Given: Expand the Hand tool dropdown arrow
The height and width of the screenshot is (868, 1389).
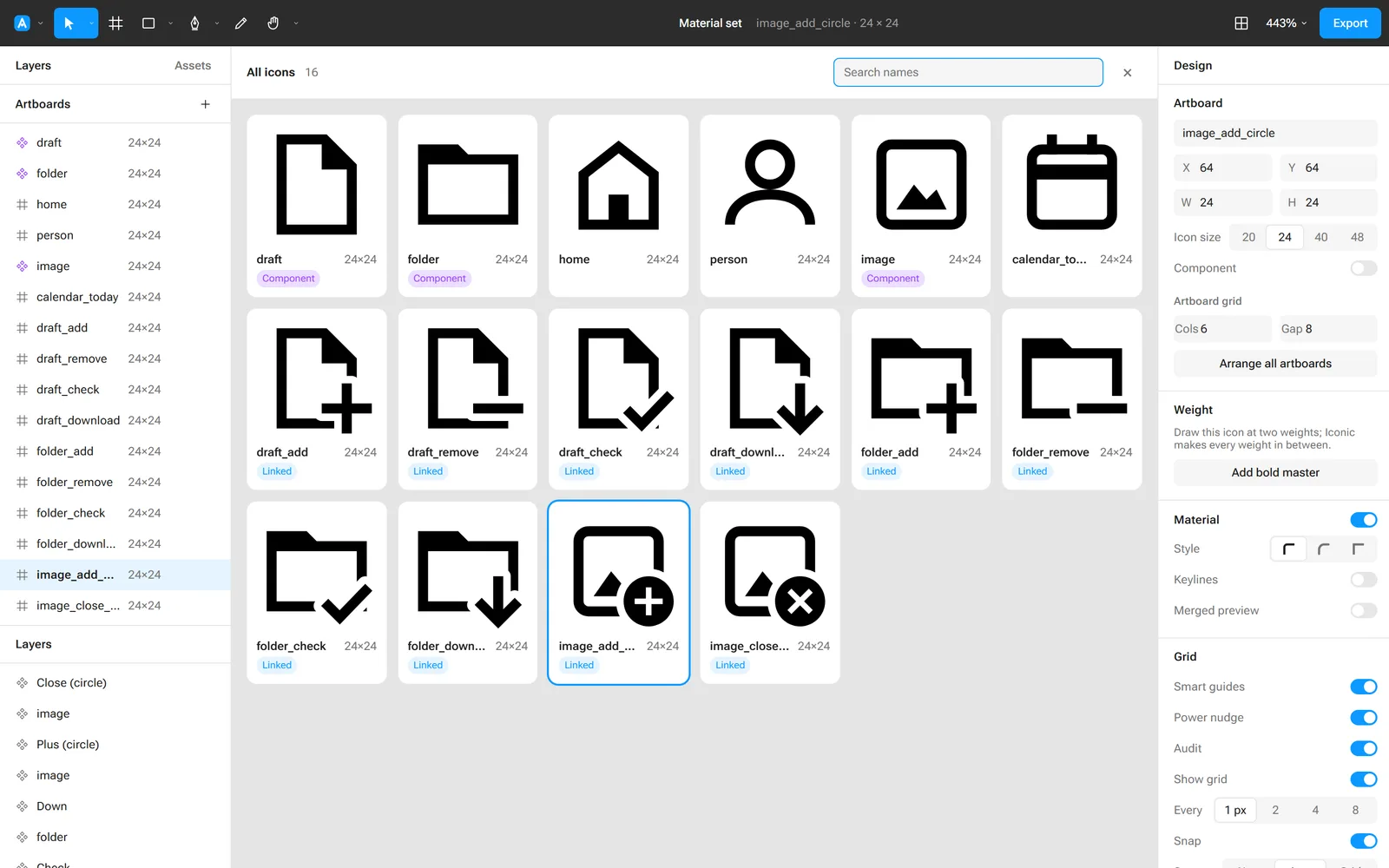Looking at the screenshot, I should point(295,23).
